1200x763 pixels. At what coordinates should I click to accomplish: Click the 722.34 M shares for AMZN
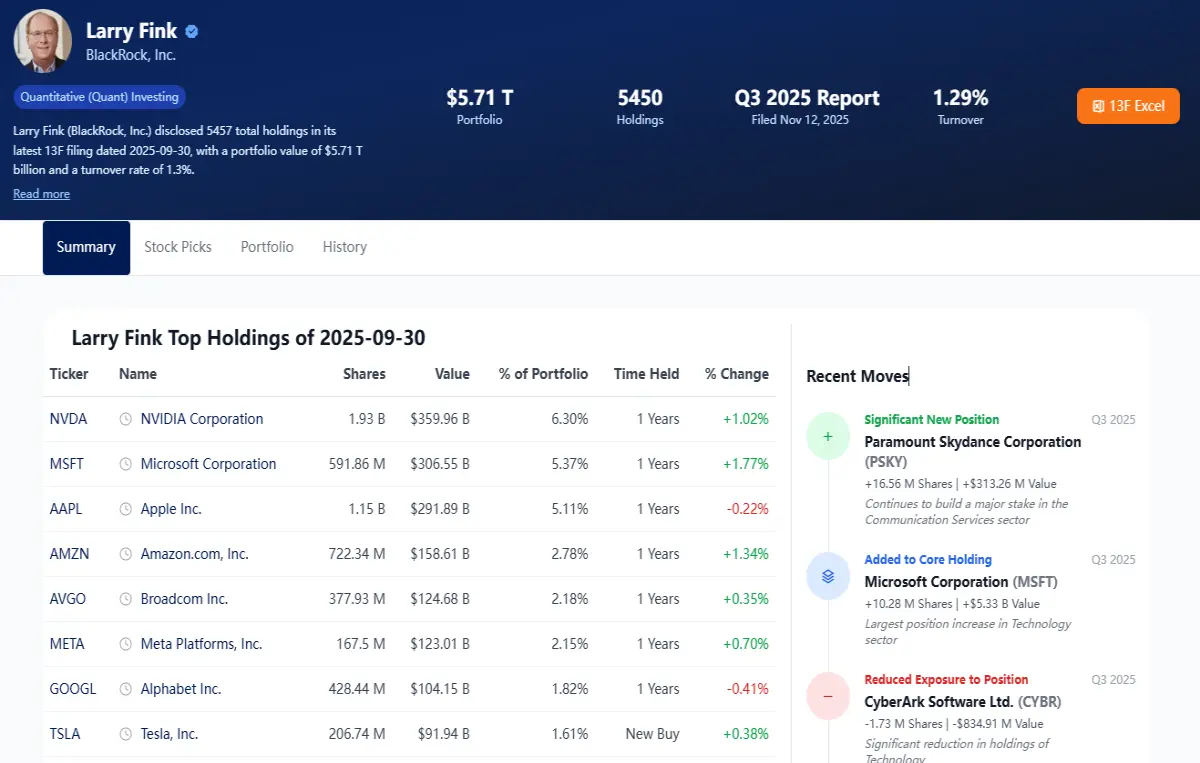point(357,554)
